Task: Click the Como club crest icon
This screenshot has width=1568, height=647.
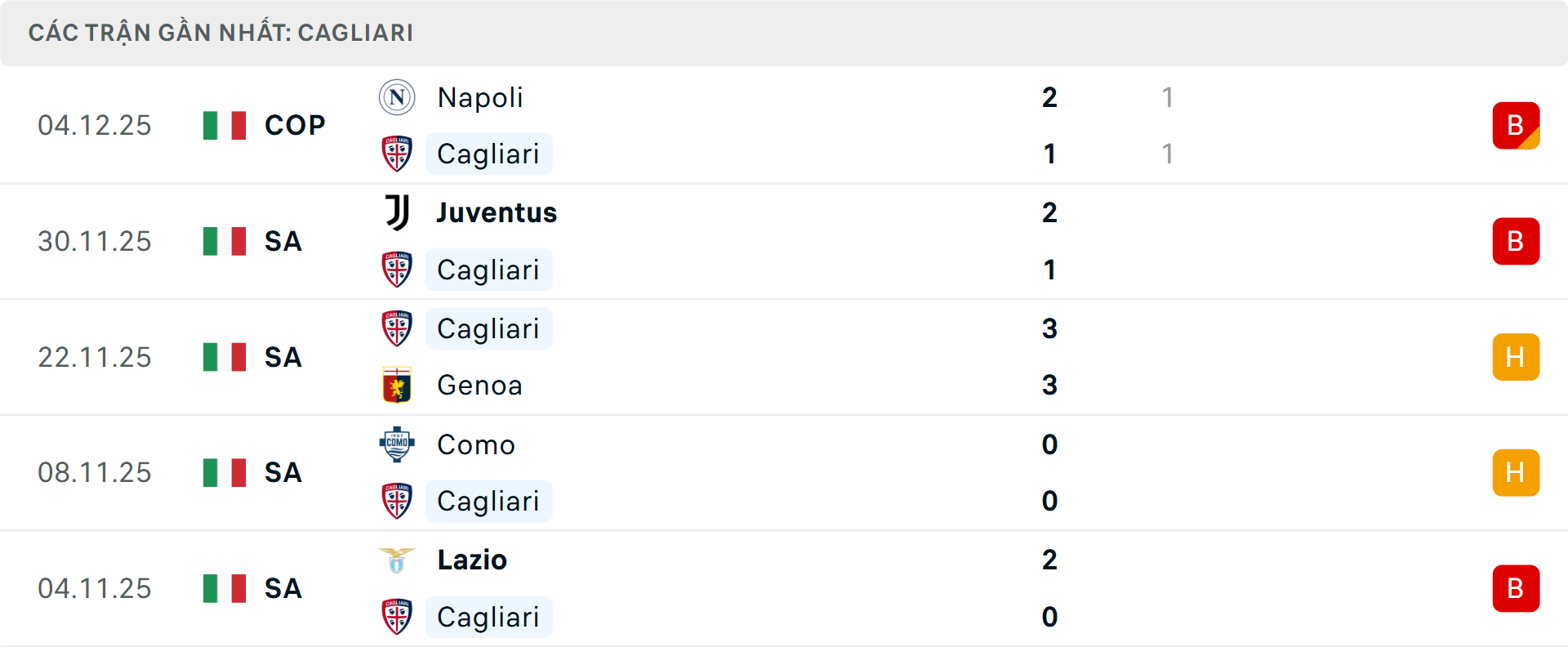Action: pos(397,444)
